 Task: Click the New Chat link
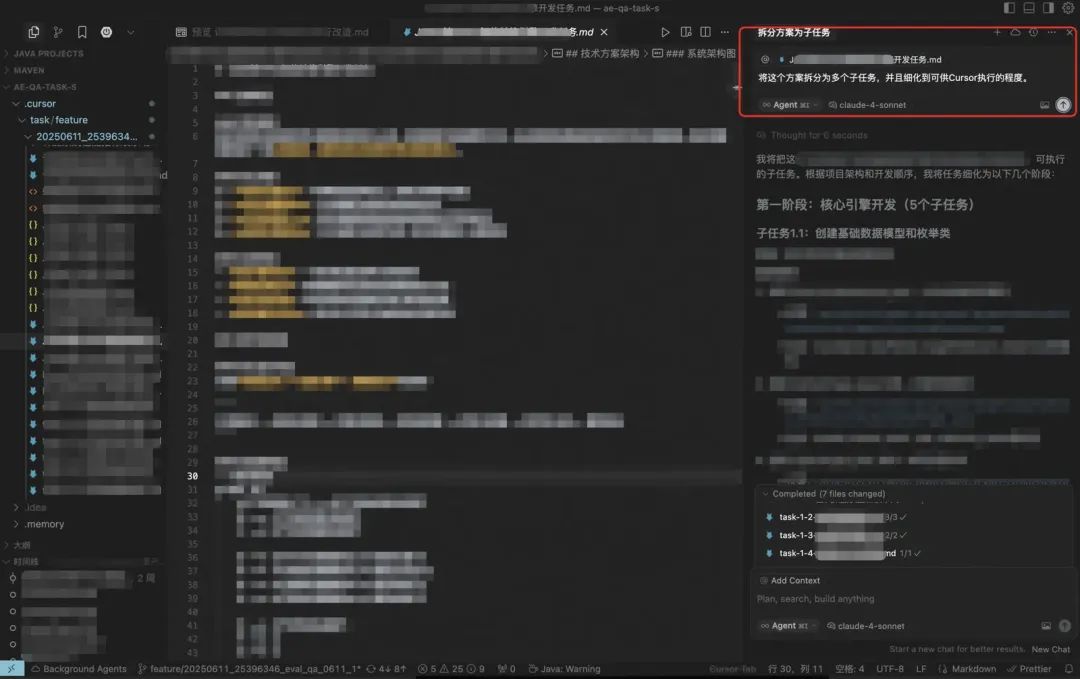click(1050, 649)
